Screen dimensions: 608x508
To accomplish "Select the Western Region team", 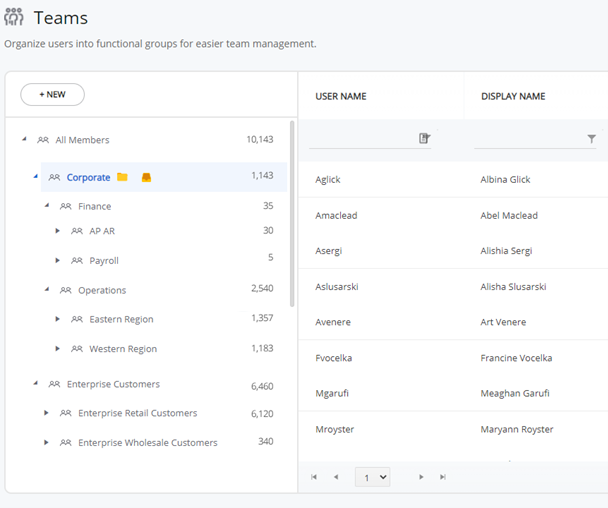I will [122, 349].
